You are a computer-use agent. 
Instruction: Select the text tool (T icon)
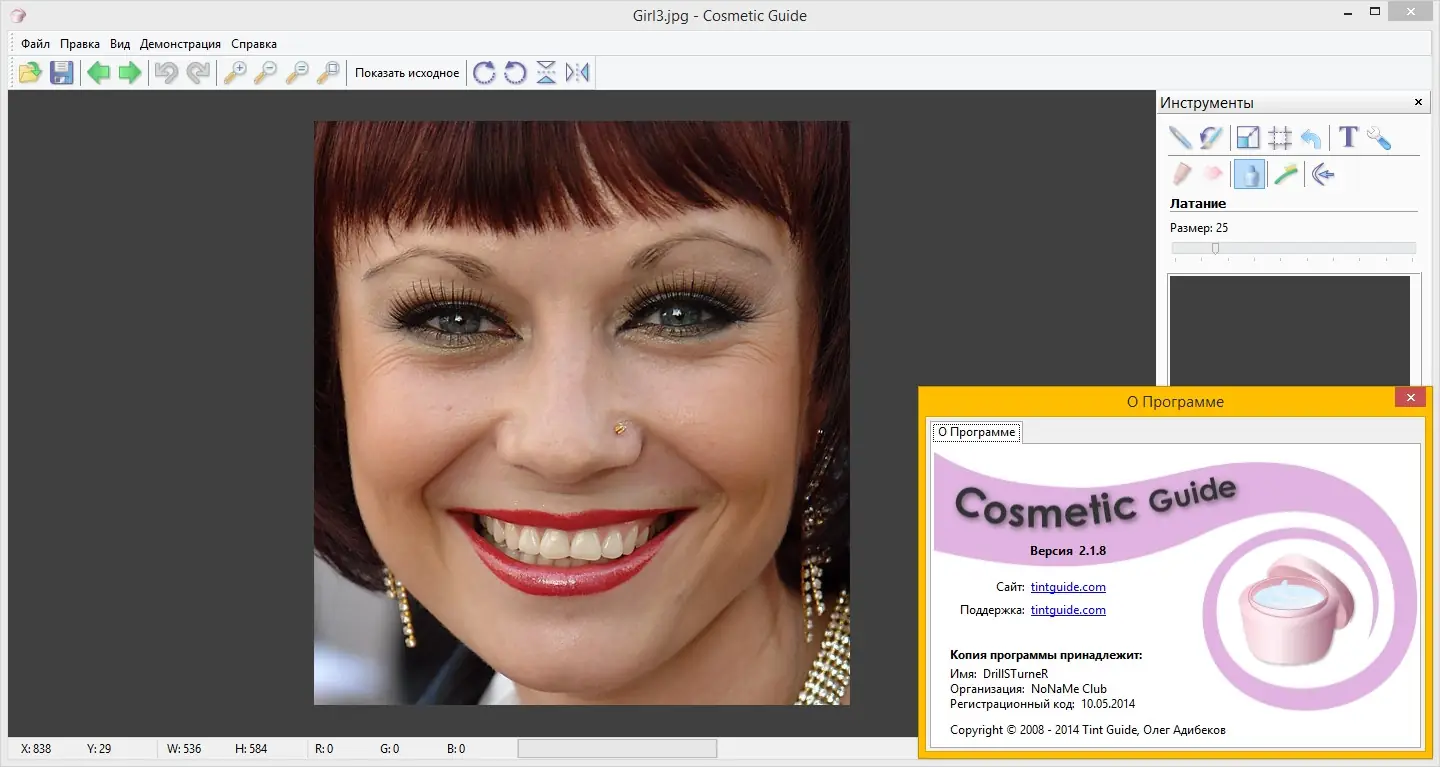pos(1348,137)
